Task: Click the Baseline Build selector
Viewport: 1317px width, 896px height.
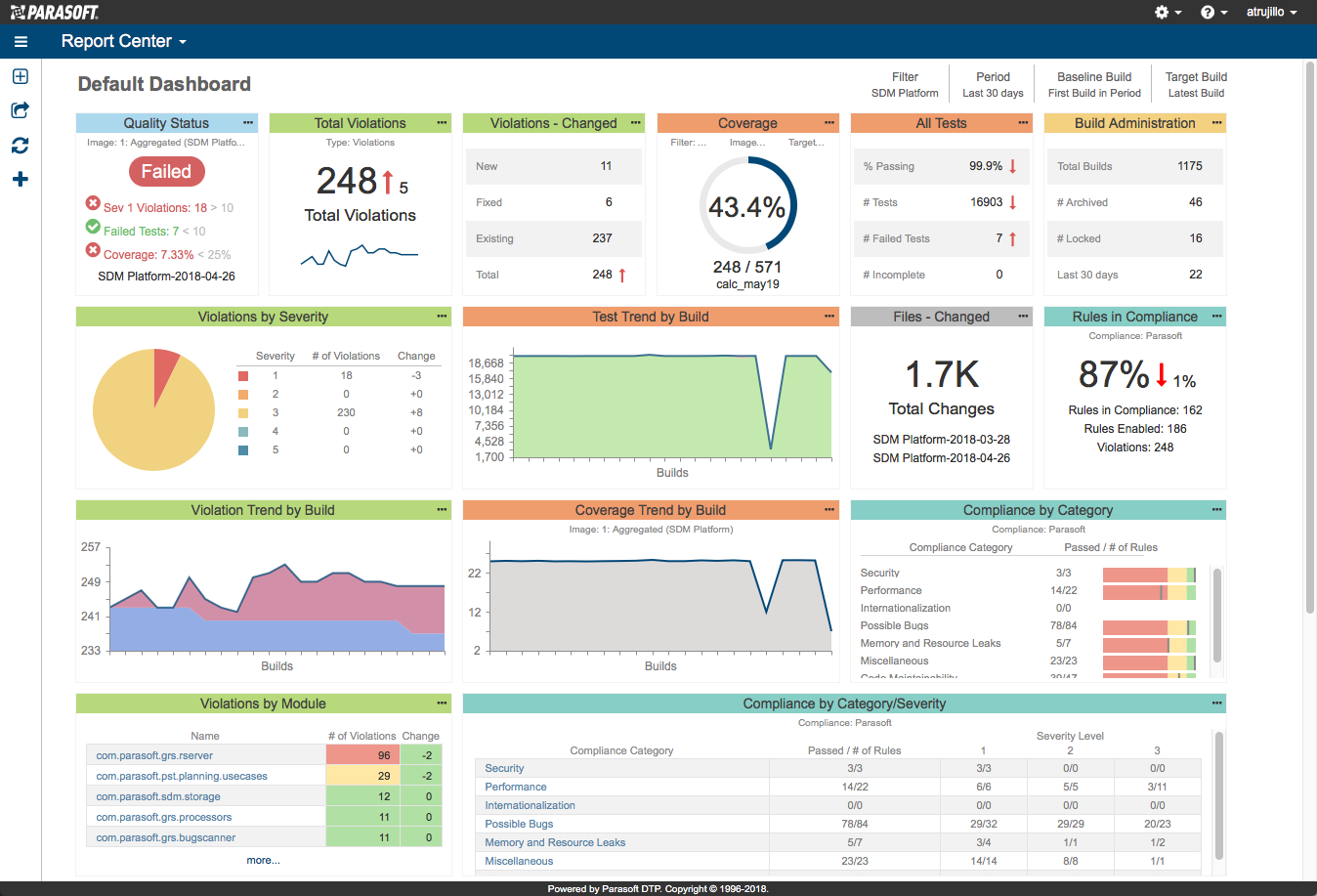Action: click(x=1094, y=85)
